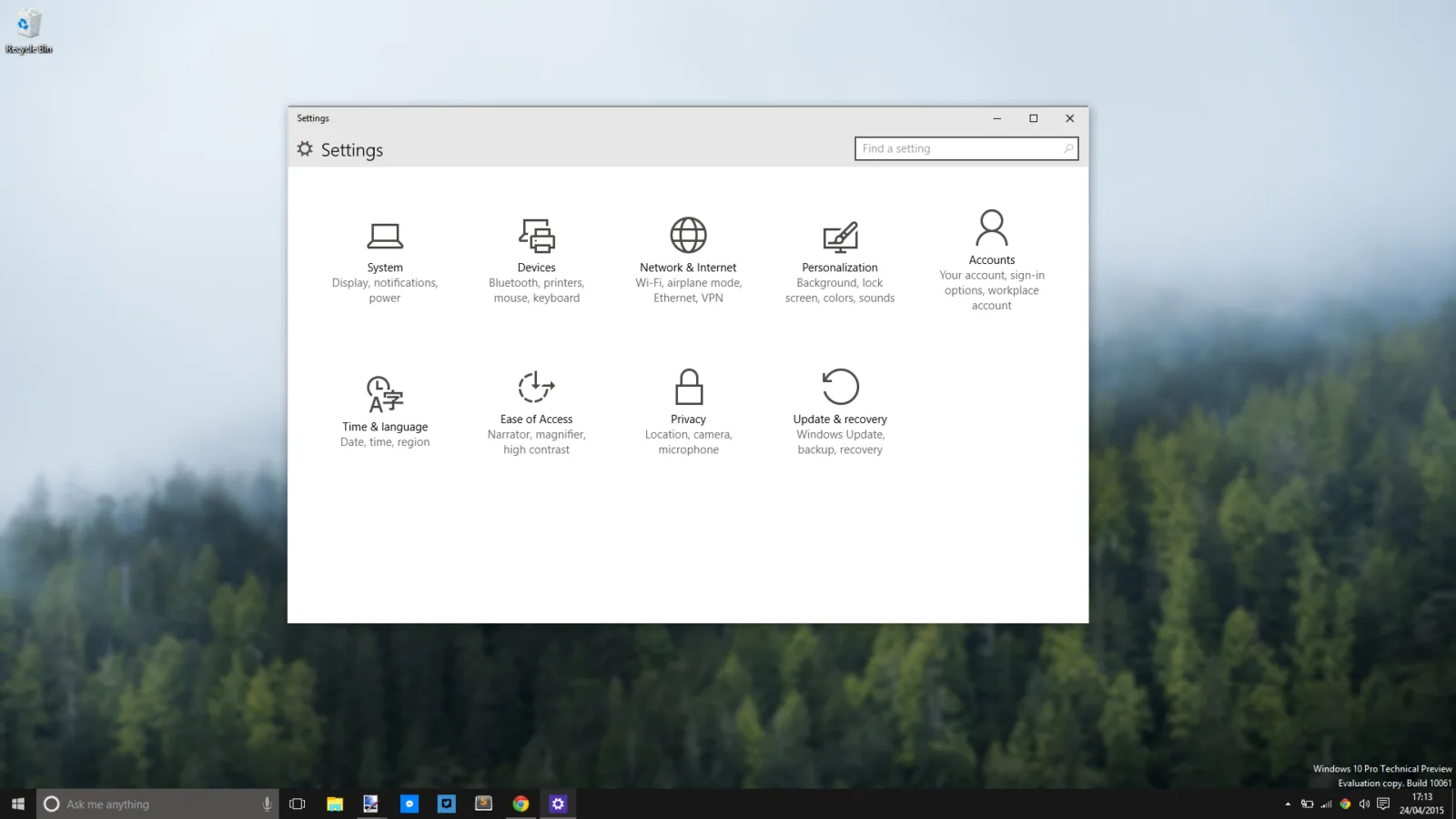
Task: Open Update & recovery settings
Action: [840, 412]
